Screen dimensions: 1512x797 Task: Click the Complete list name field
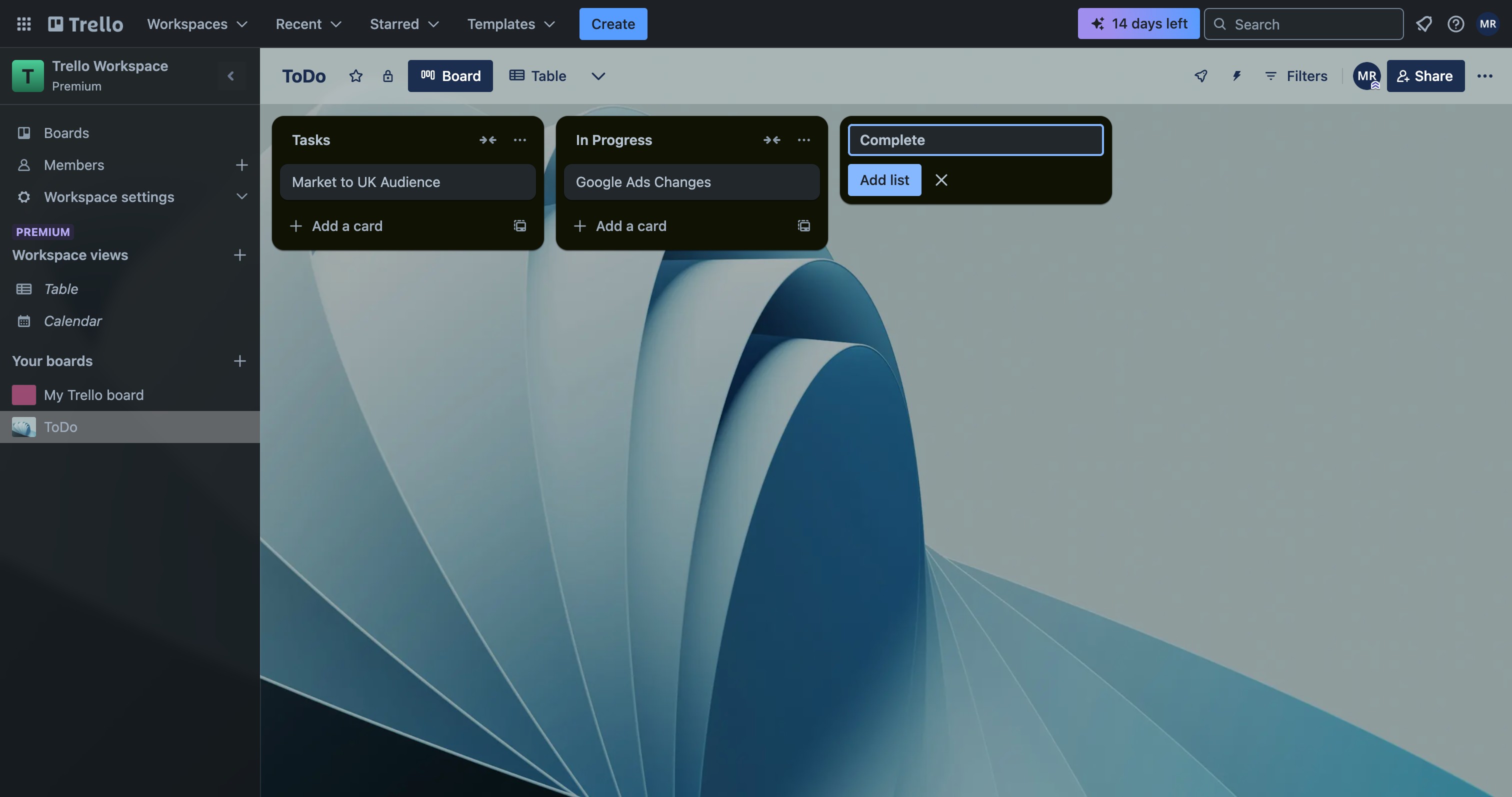click(x=976, y=139)
